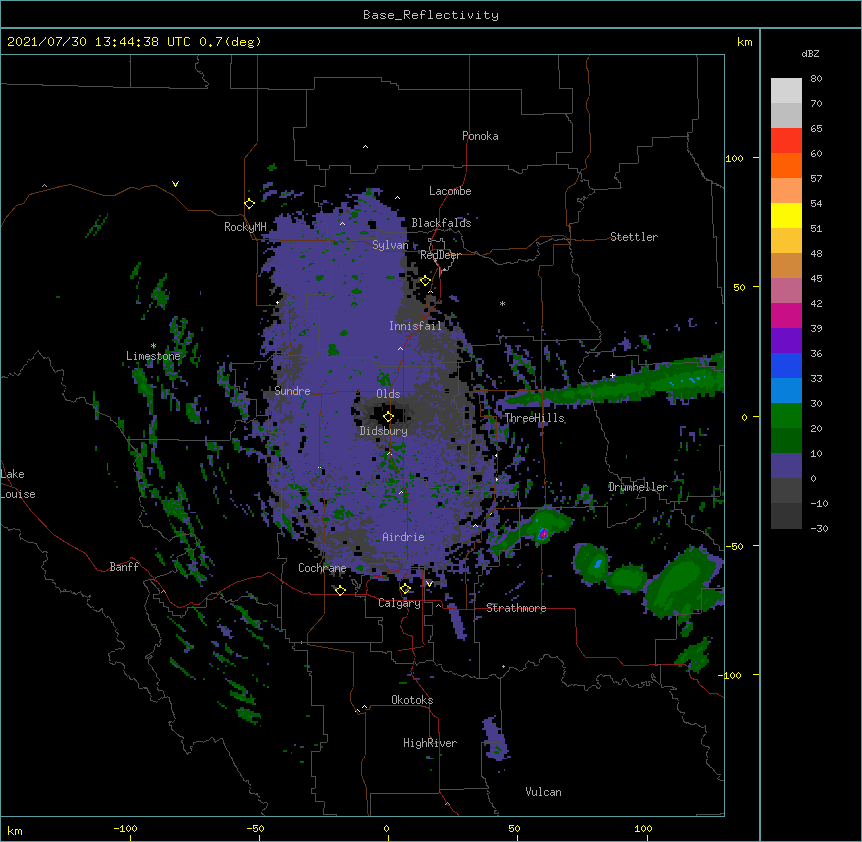This screenshot has width=862, height=842.
Task: Click the white asterisk marker above Limestone
Action: pos(153,346)
